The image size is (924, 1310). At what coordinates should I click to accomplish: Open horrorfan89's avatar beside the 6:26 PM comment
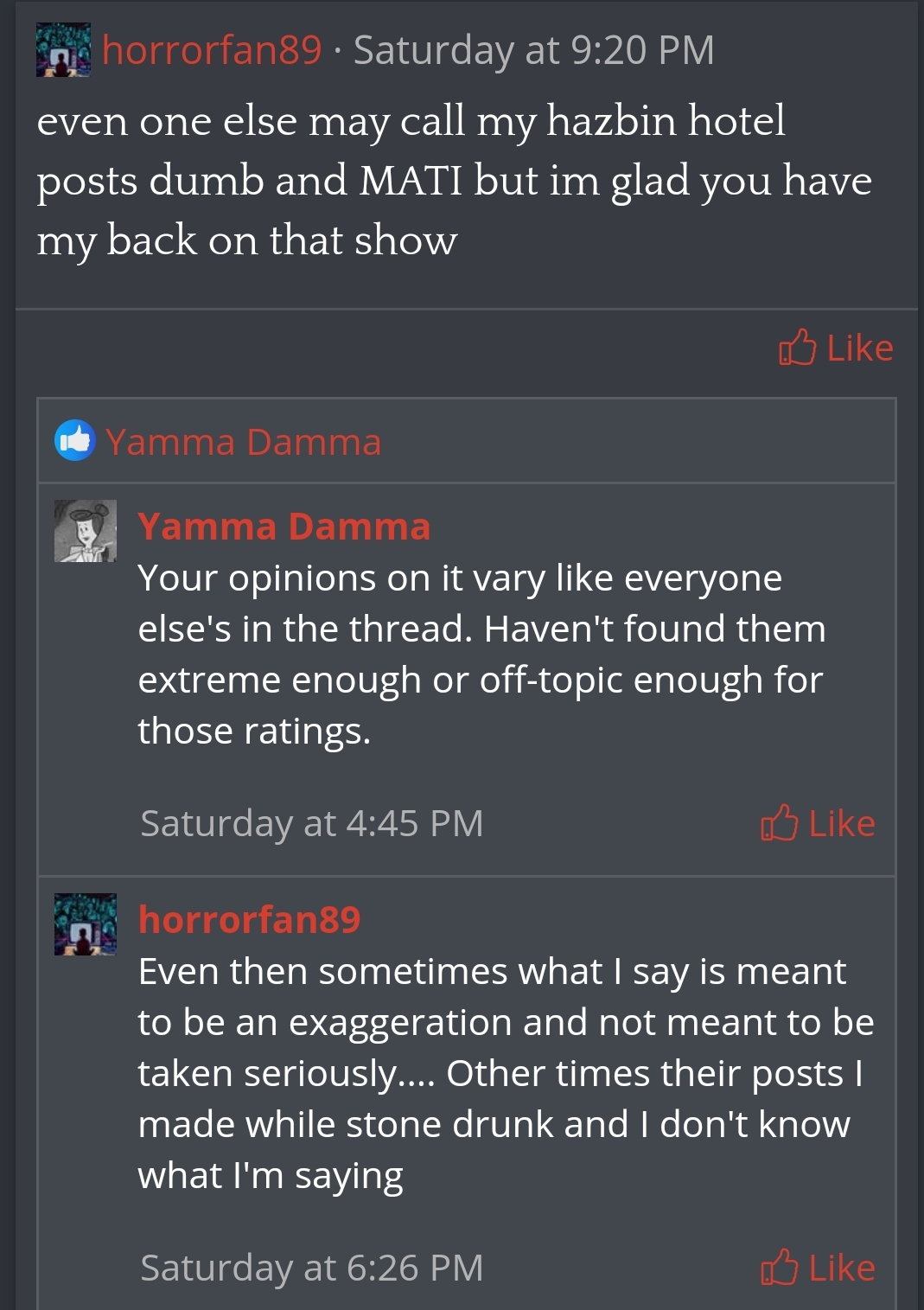point(85,924)
